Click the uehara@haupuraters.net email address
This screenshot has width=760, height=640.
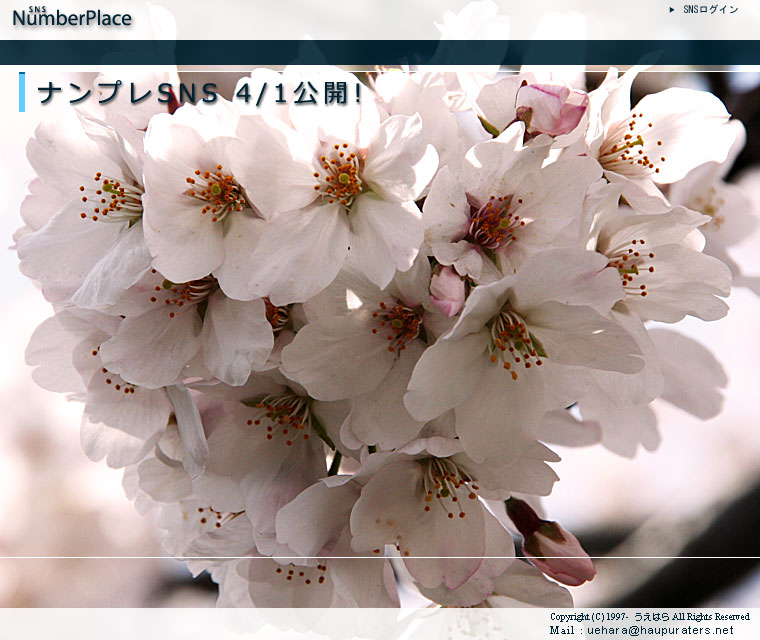click(659, 631)
